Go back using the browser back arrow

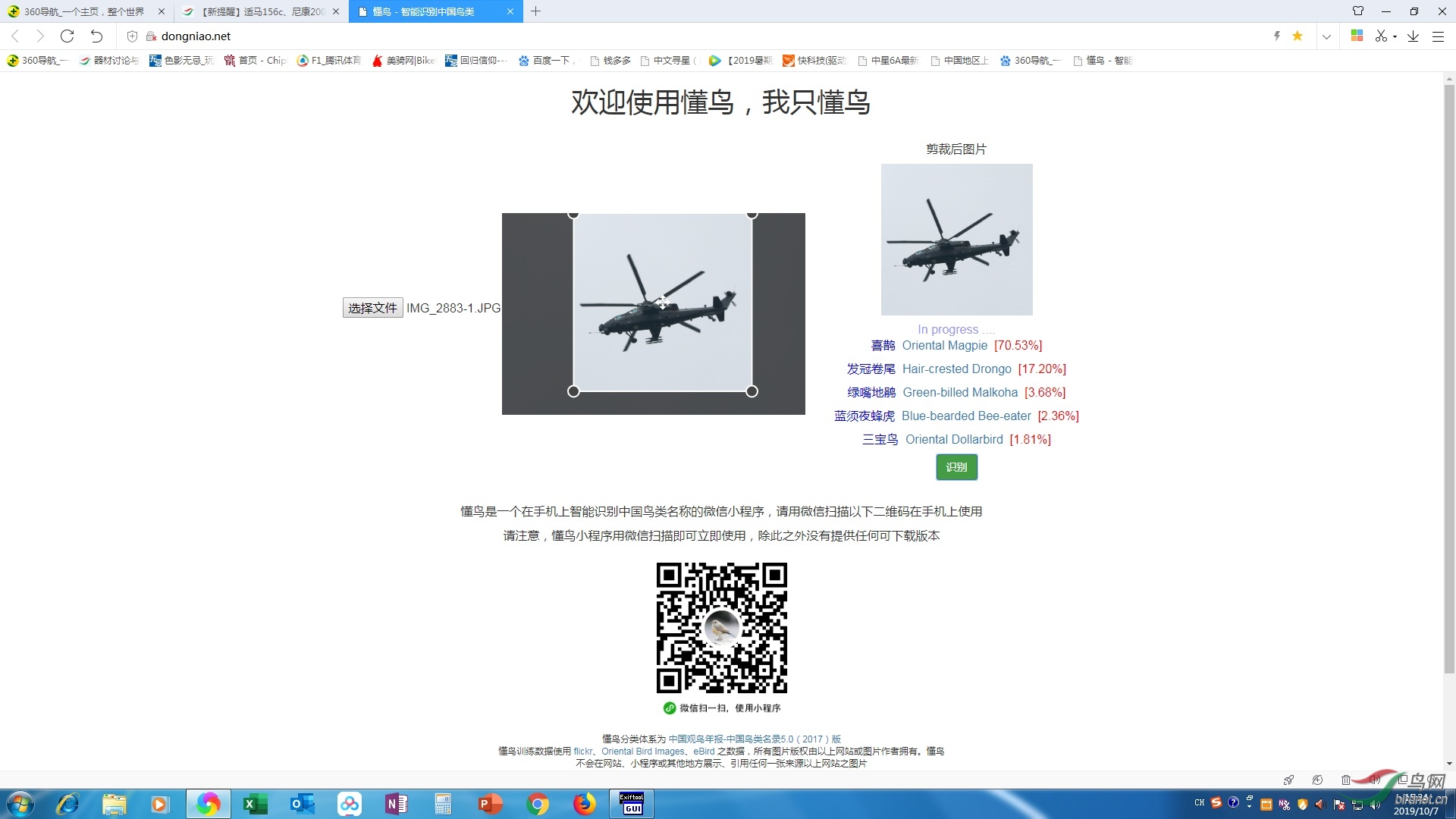(15, 36)
